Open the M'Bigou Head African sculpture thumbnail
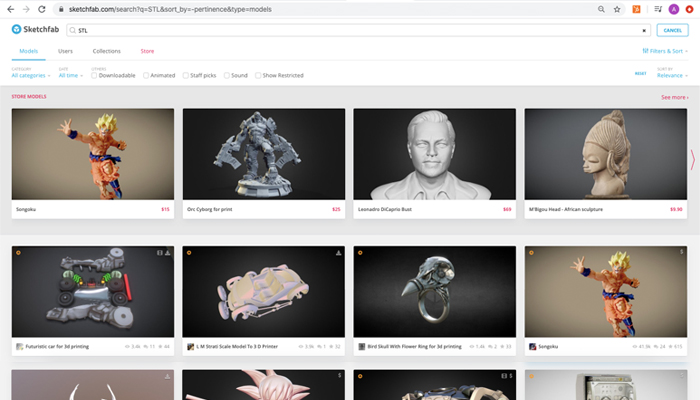 [x=606, y=154]
